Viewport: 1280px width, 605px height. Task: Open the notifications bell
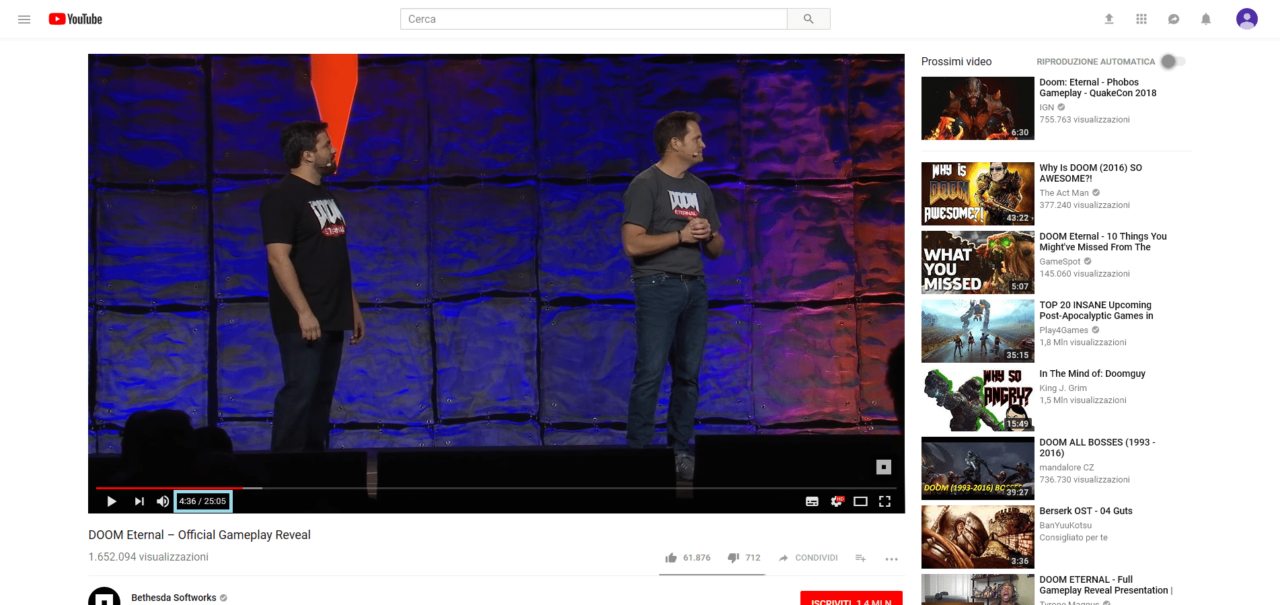1205,19
